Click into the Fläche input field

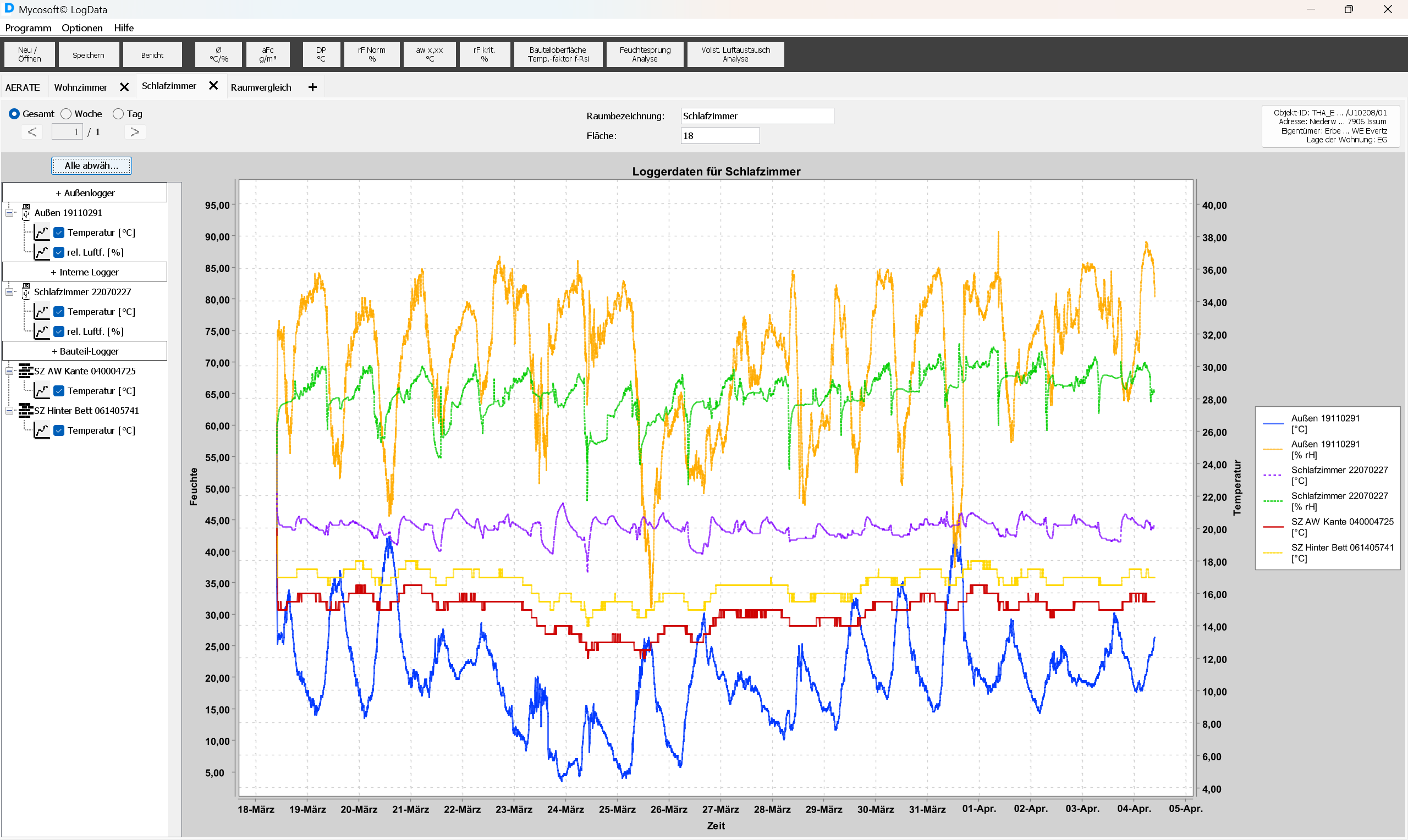click(719, 136)
